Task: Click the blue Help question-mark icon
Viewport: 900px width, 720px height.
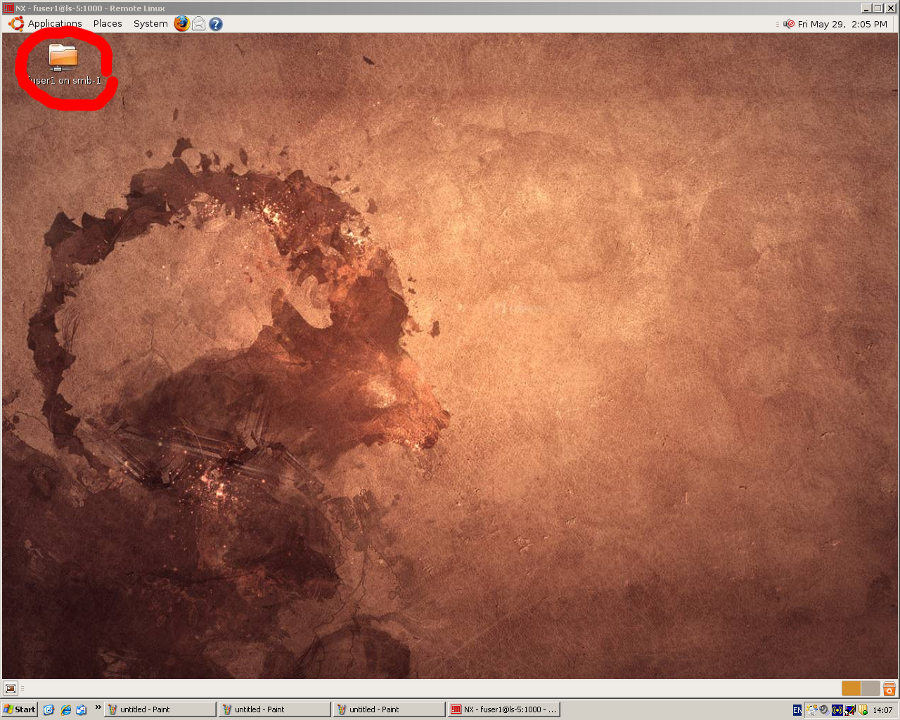Action: [215, 23]
